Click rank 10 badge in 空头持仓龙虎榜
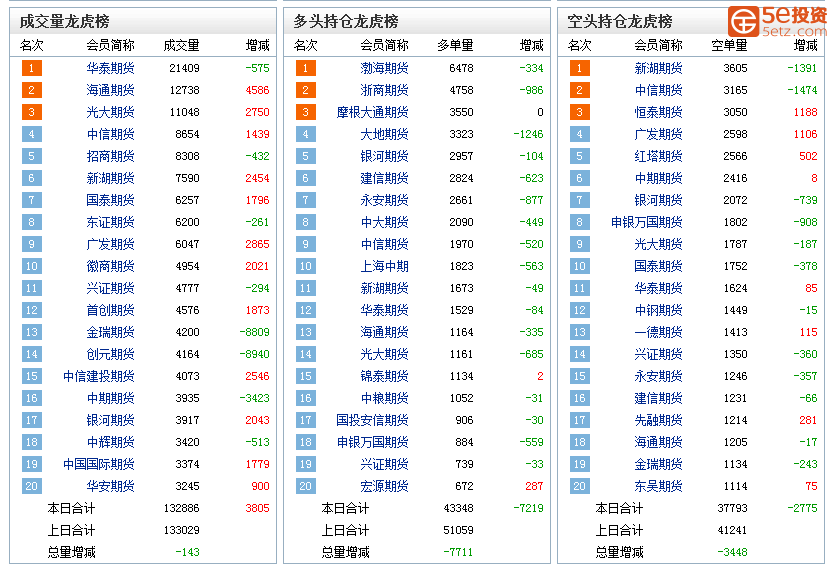Viewport: 835px width, 570px height. pyautogui.click(x=579, y=266)
